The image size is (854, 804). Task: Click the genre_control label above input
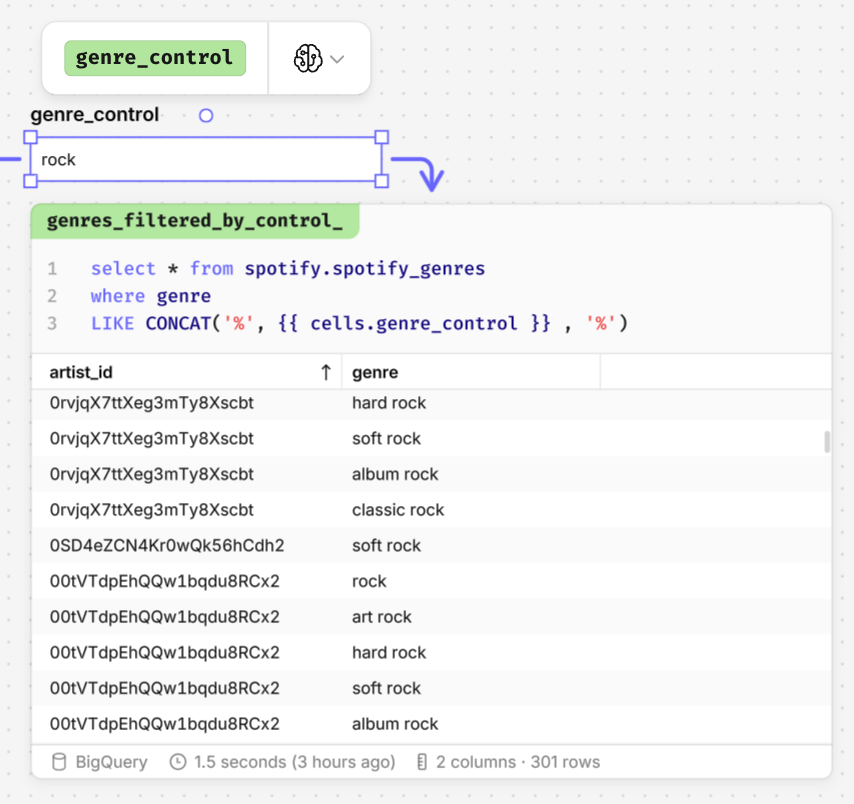94,115
